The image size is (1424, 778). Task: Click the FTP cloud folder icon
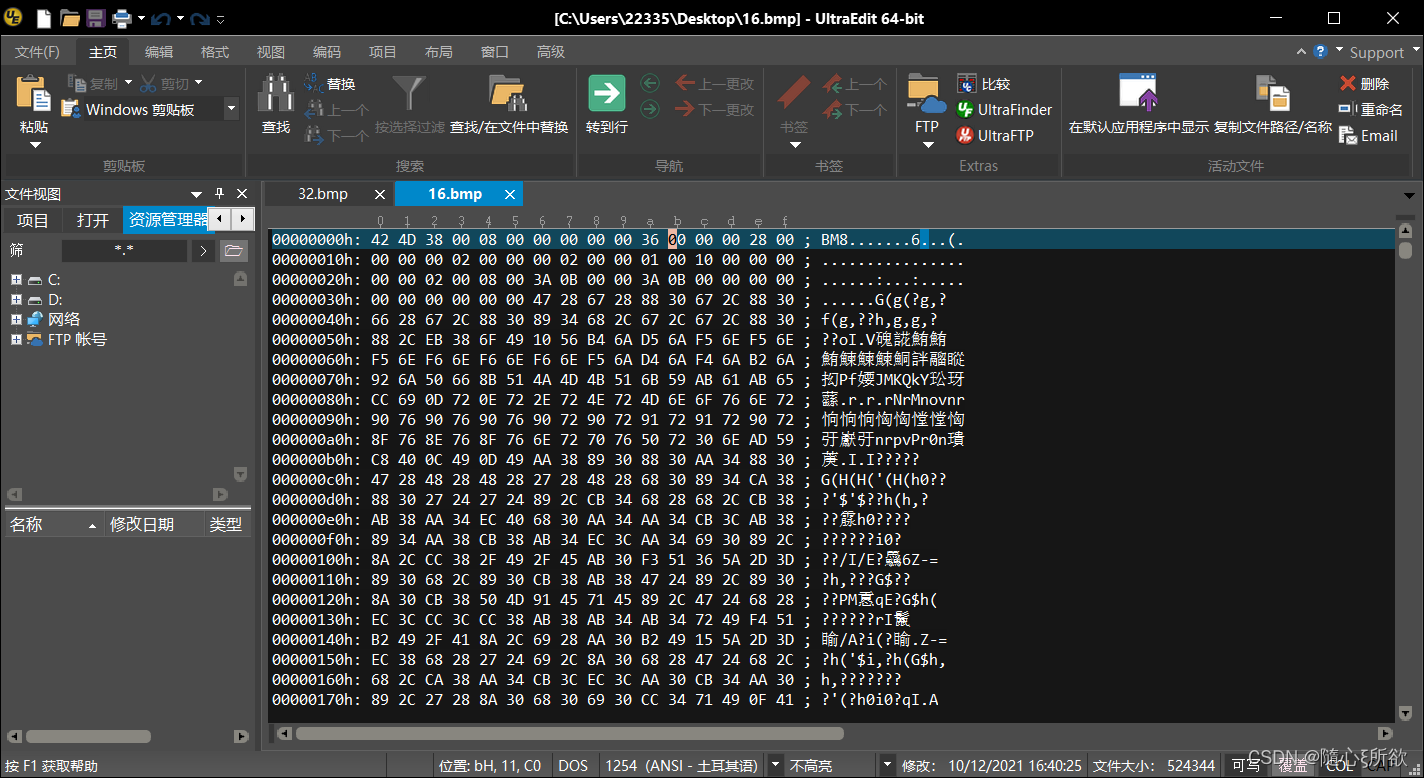pyautogui.click(x=927, y=94)
